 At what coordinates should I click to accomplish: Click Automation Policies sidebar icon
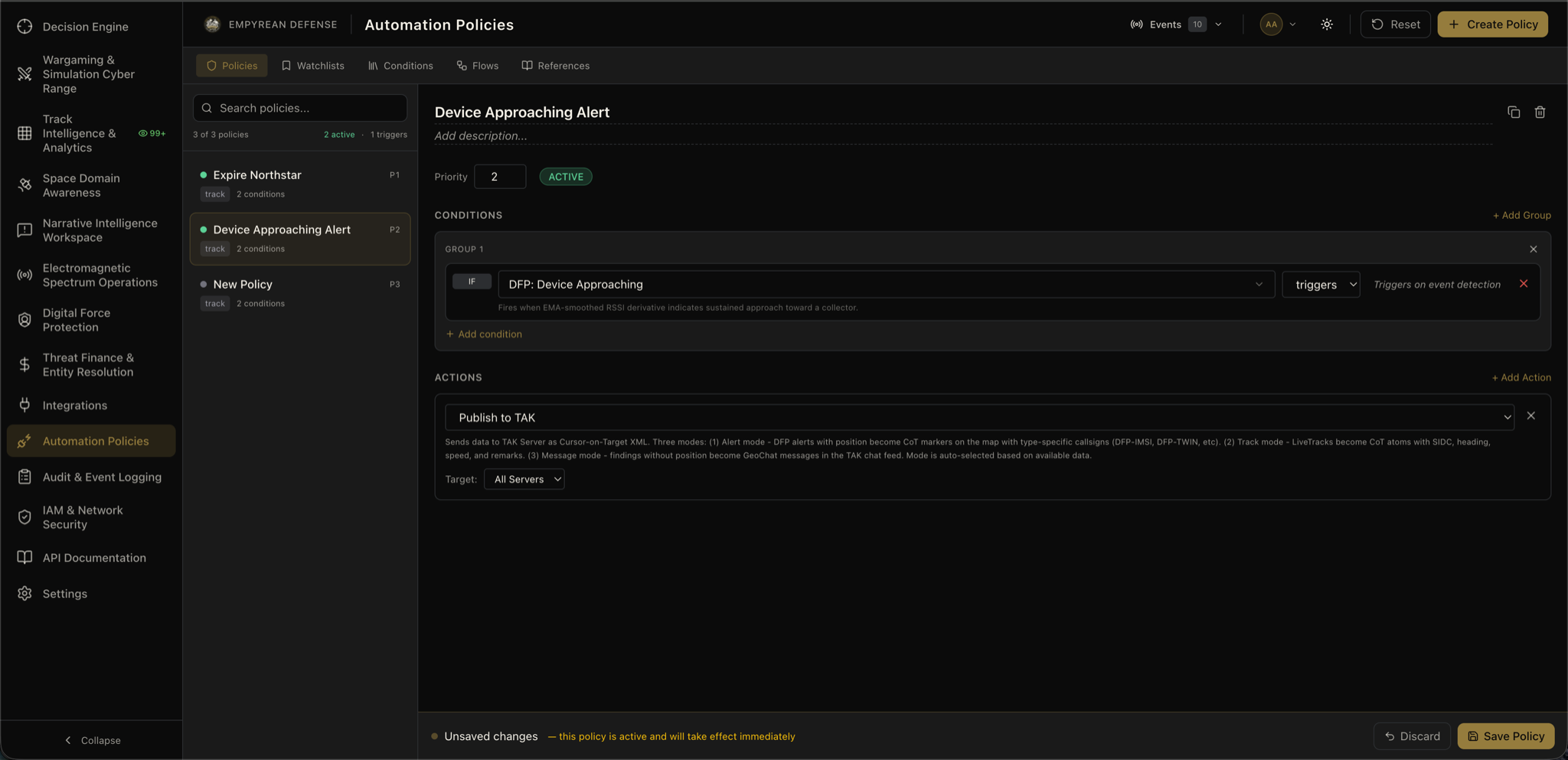(24, 441)
